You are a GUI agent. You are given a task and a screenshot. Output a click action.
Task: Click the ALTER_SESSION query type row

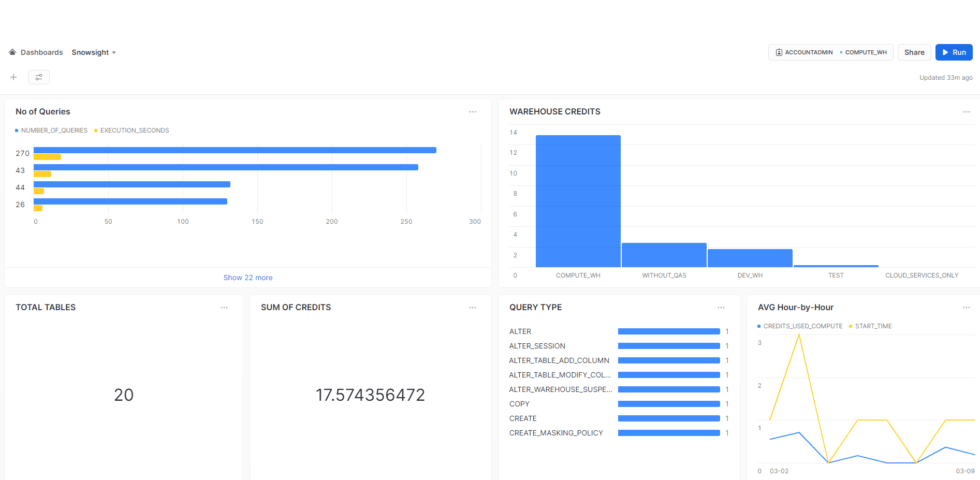(x=619, y=346)
